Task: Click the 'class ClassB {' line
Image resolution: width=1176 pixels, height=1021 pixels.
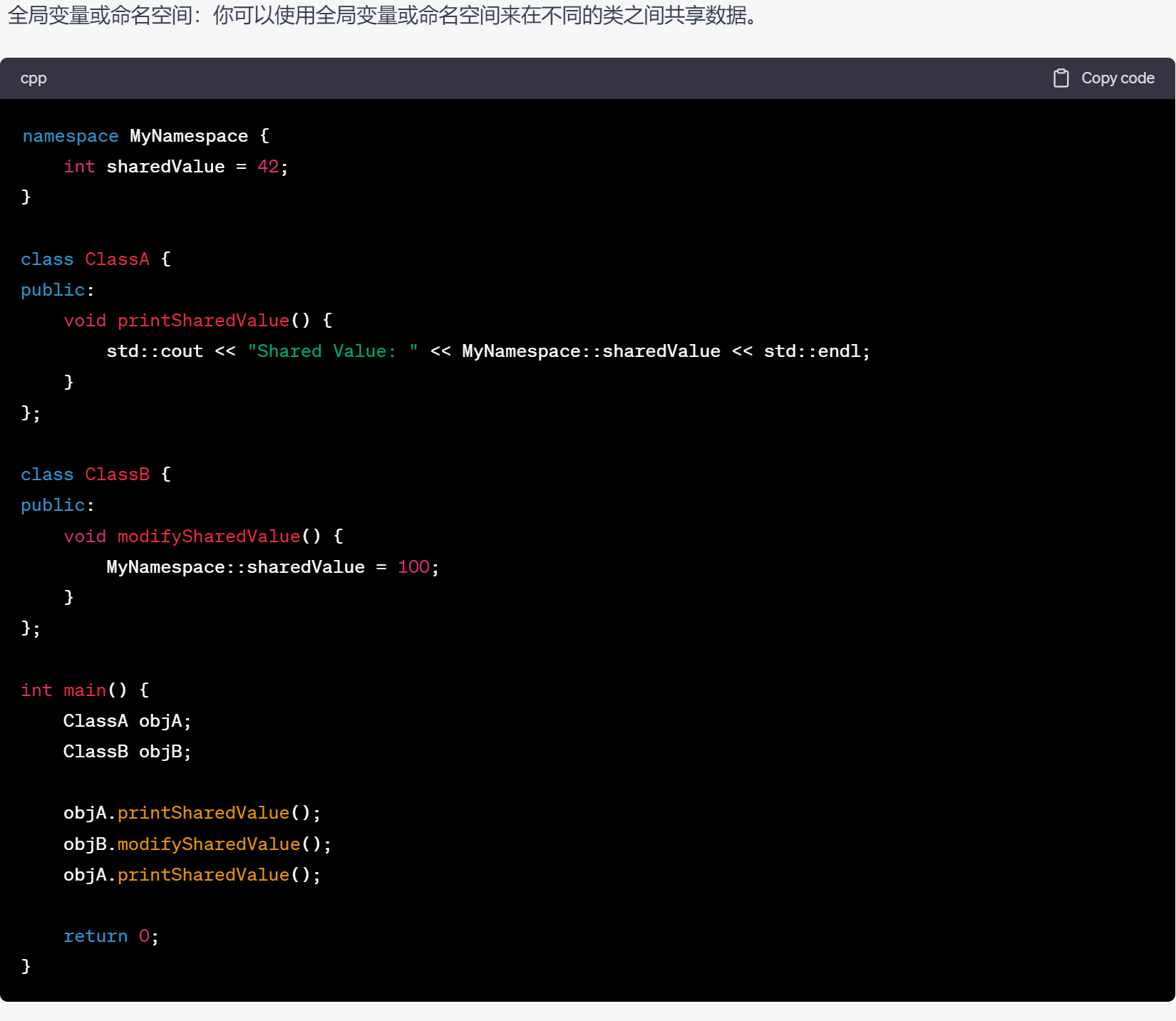Action: pyautogui.click(x=96, y=475)
